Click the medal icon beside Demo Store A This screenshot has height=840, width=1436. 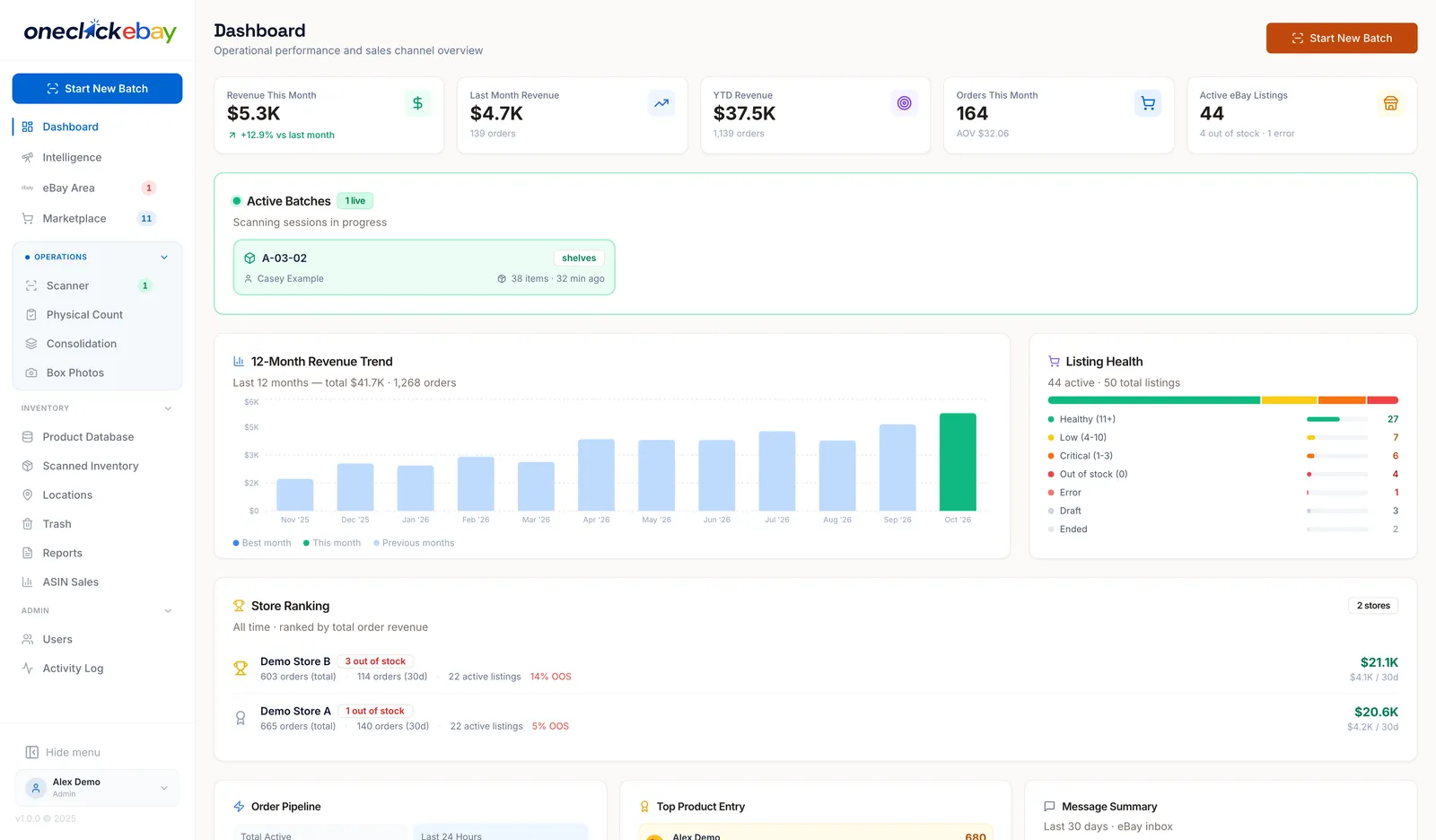click(241, 718)
